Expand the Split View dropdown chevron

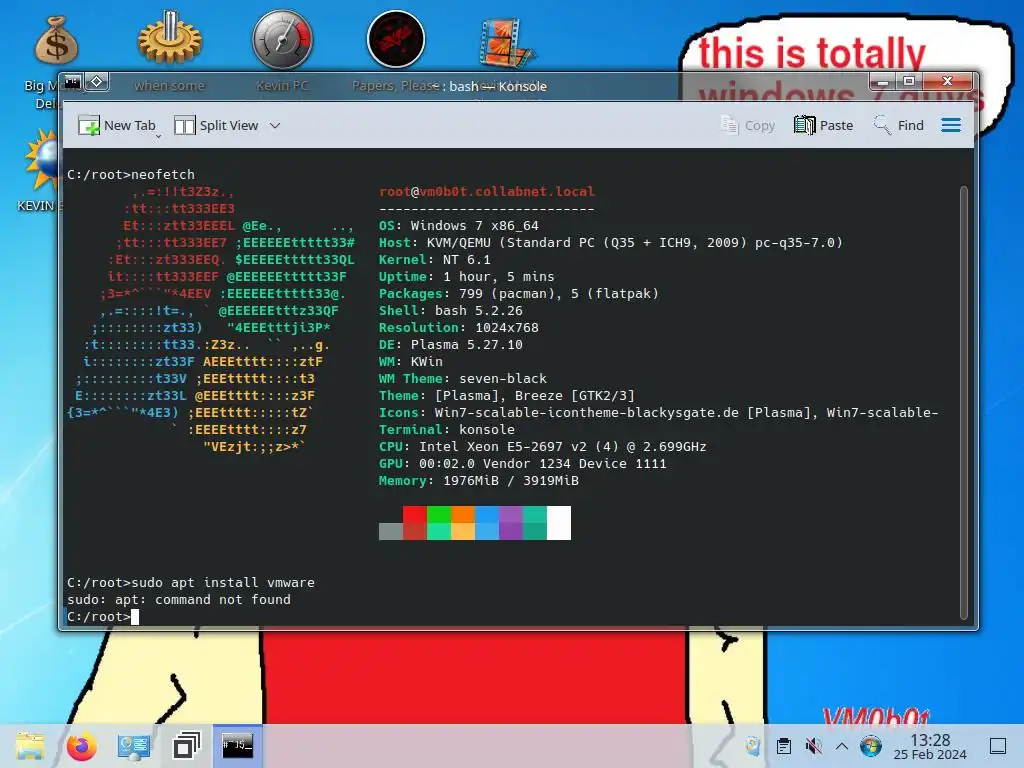[275, 125]
